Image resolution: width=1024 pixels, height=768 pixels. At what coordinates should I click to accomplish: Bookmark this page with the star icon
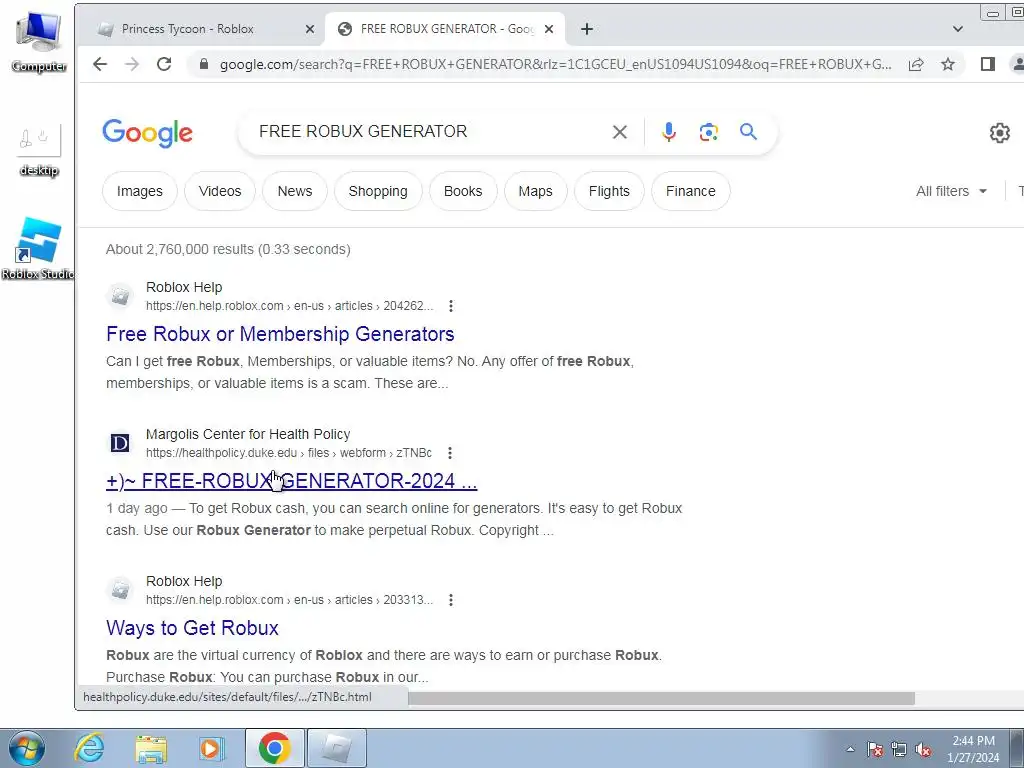(x=948, y=64)
